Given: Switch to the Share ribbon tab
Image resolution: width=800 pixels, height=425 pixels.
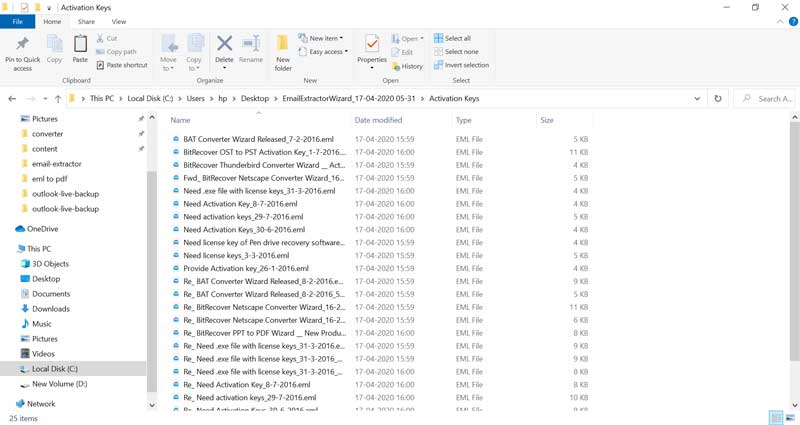Looking at the screenshot, I should [x=86, y=21].
